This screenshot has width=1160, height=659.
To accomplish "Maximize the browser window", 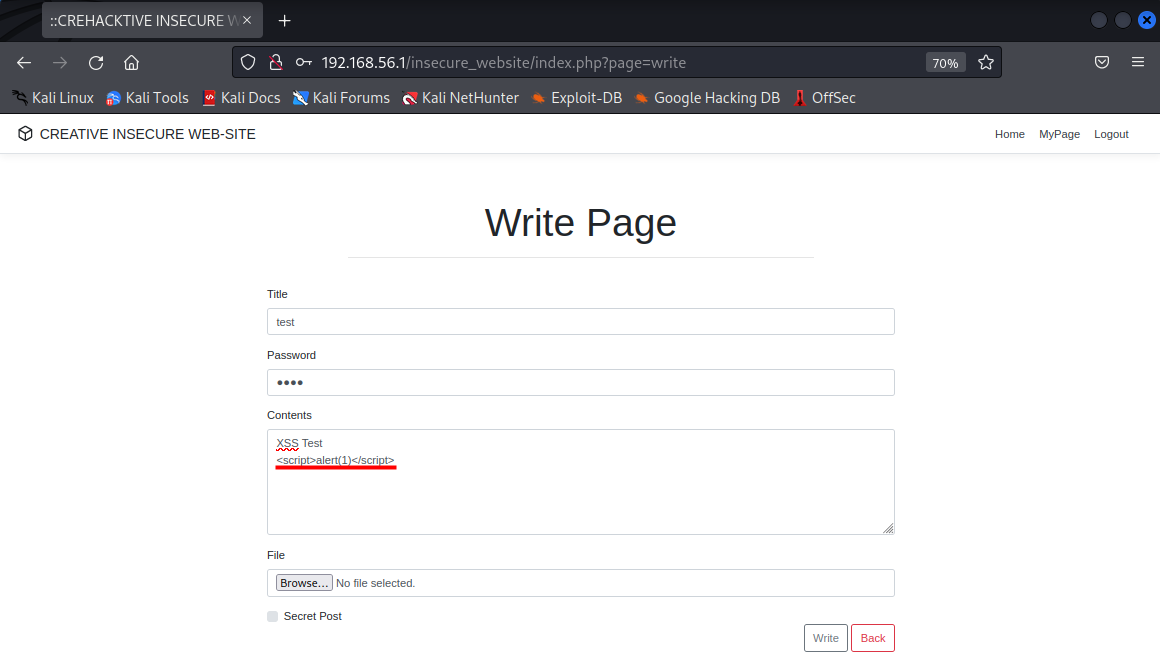I will [1122, 21].
